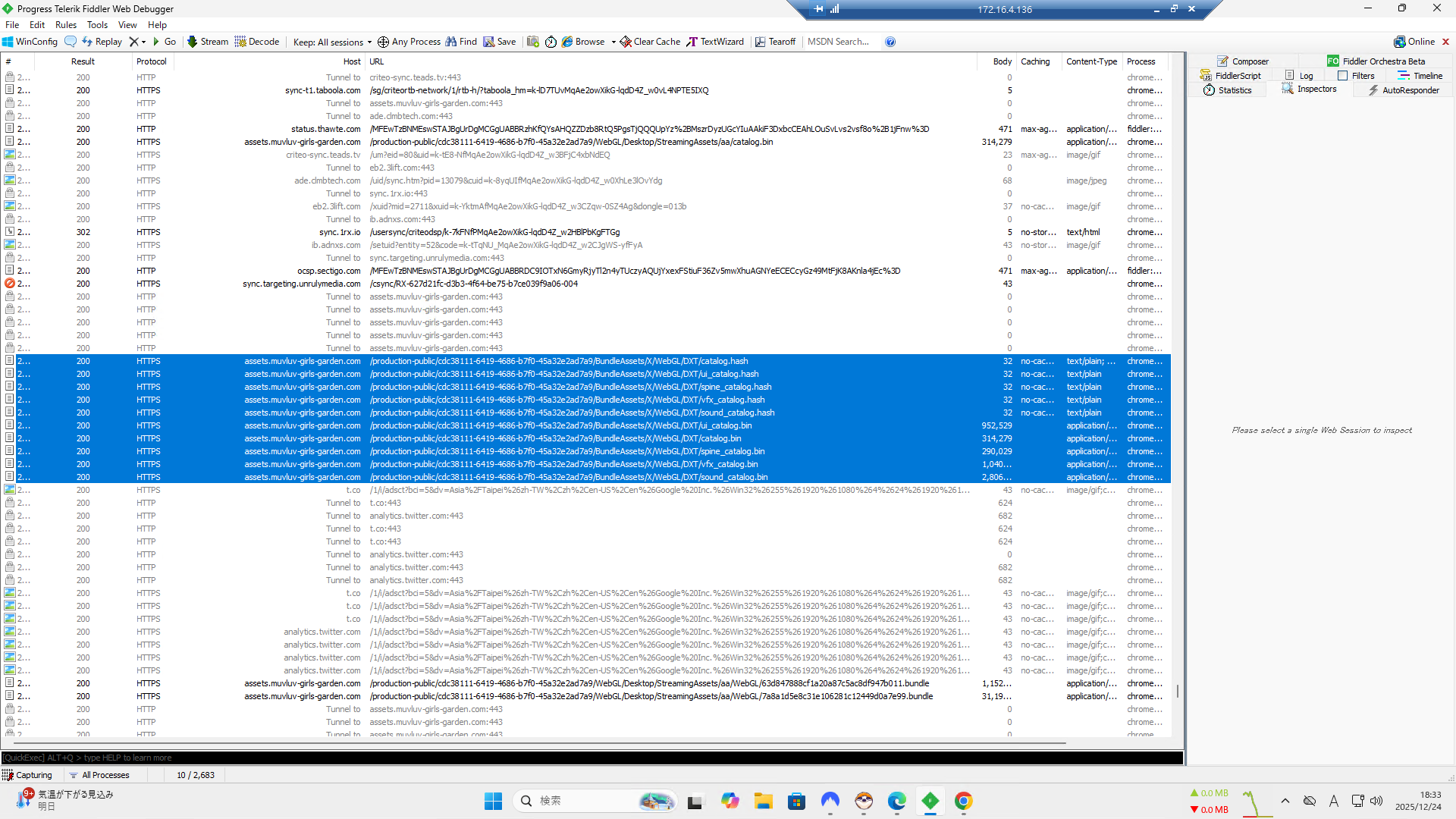The height and width of the screenshot is (819, 1456).
Task: Click the Any Process target icon
Action: (383, 42)
